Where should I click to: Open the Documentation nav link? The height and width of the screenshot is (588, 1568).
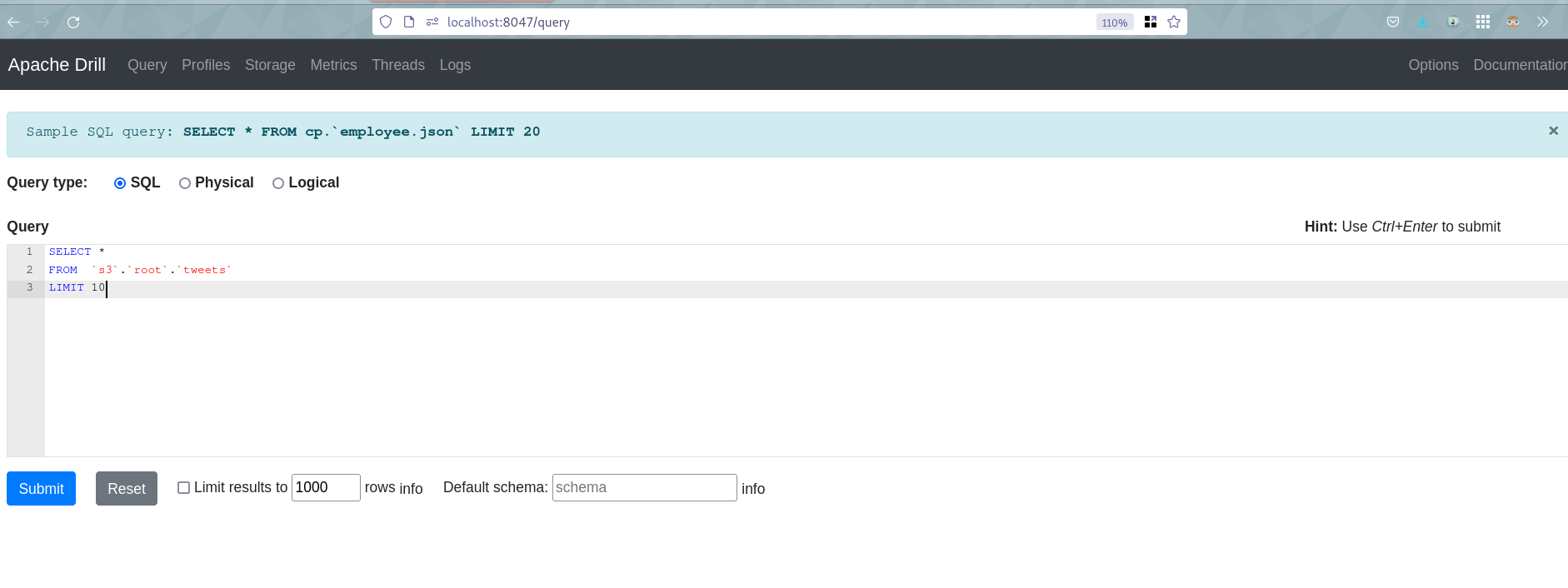1521,65
